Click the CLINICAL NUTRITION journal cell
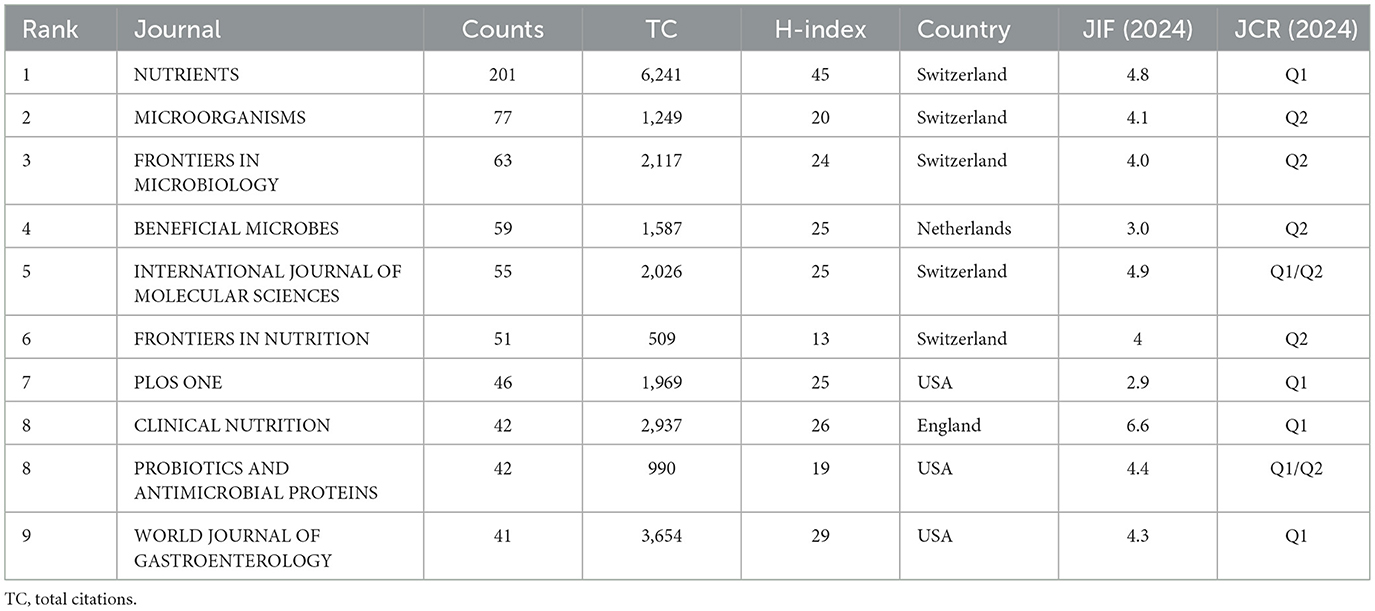 pyautogui.click(x=232, y=425)
